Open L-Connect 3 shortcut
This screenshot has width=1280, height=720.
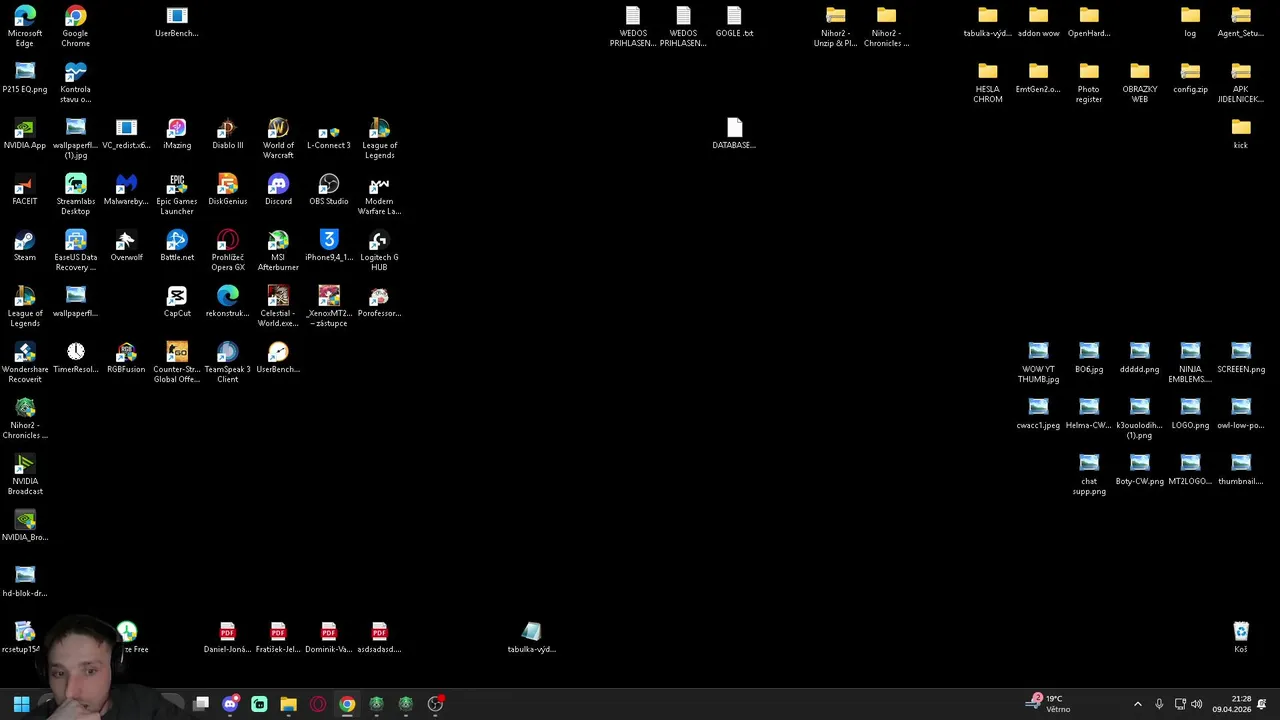pos(329,135)
